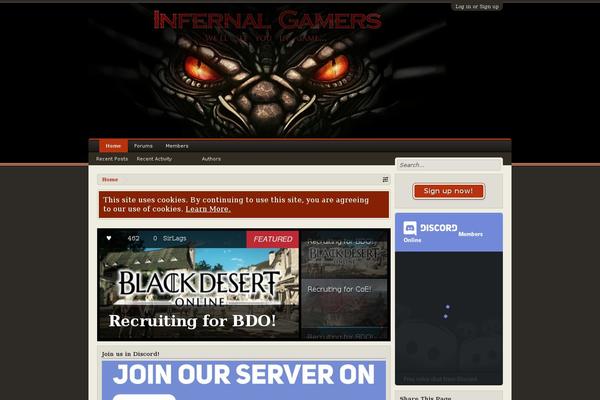Open the Members tab
Screen dimensions: 600x400
[177, 146]
